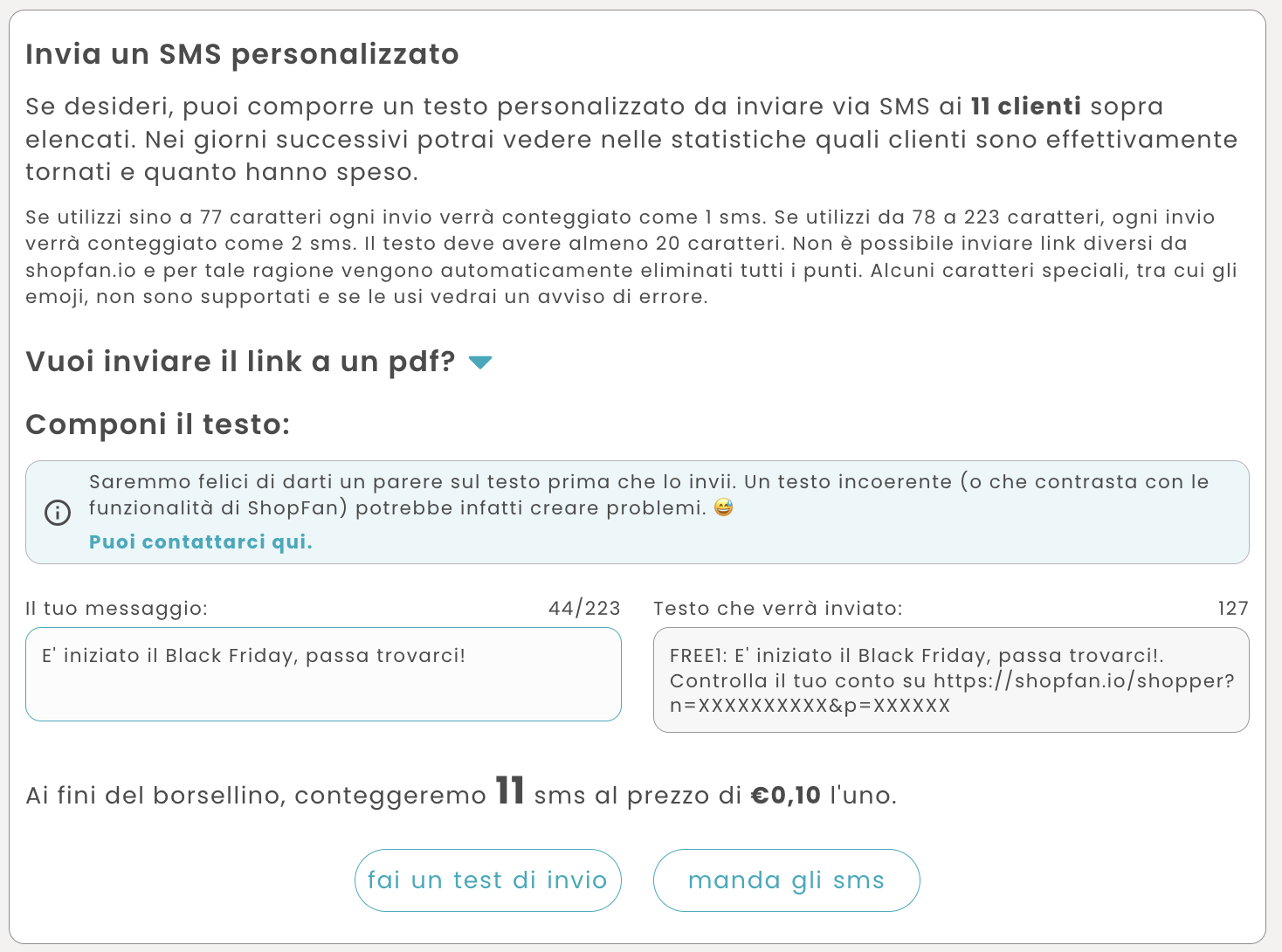Click the bold "11 clienti" text
This screenshot has height=952, width=1282.
pos(1026,107)
